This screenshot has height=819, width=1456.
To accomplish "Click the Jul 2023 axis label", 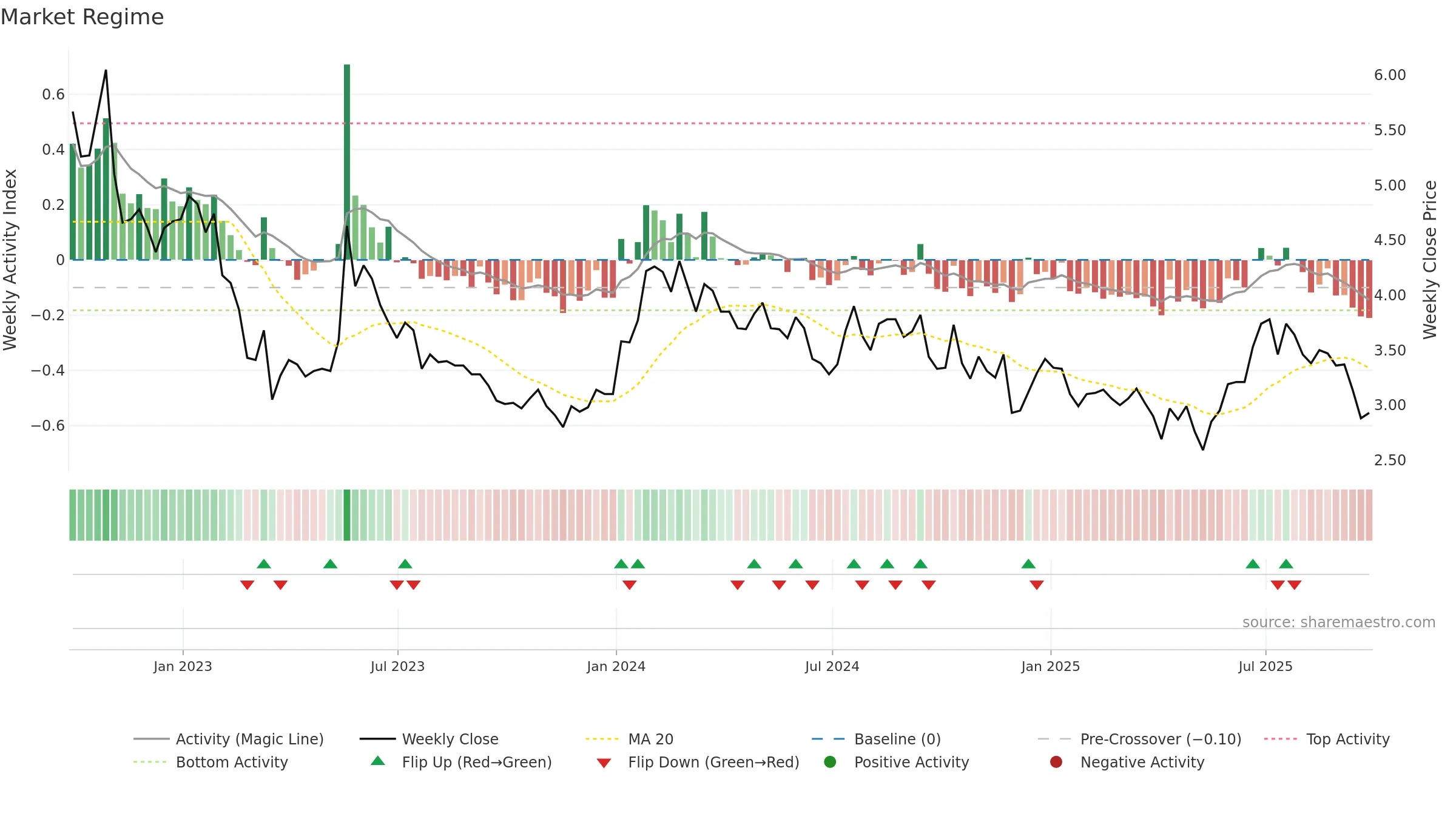I will tap(397, 666).
